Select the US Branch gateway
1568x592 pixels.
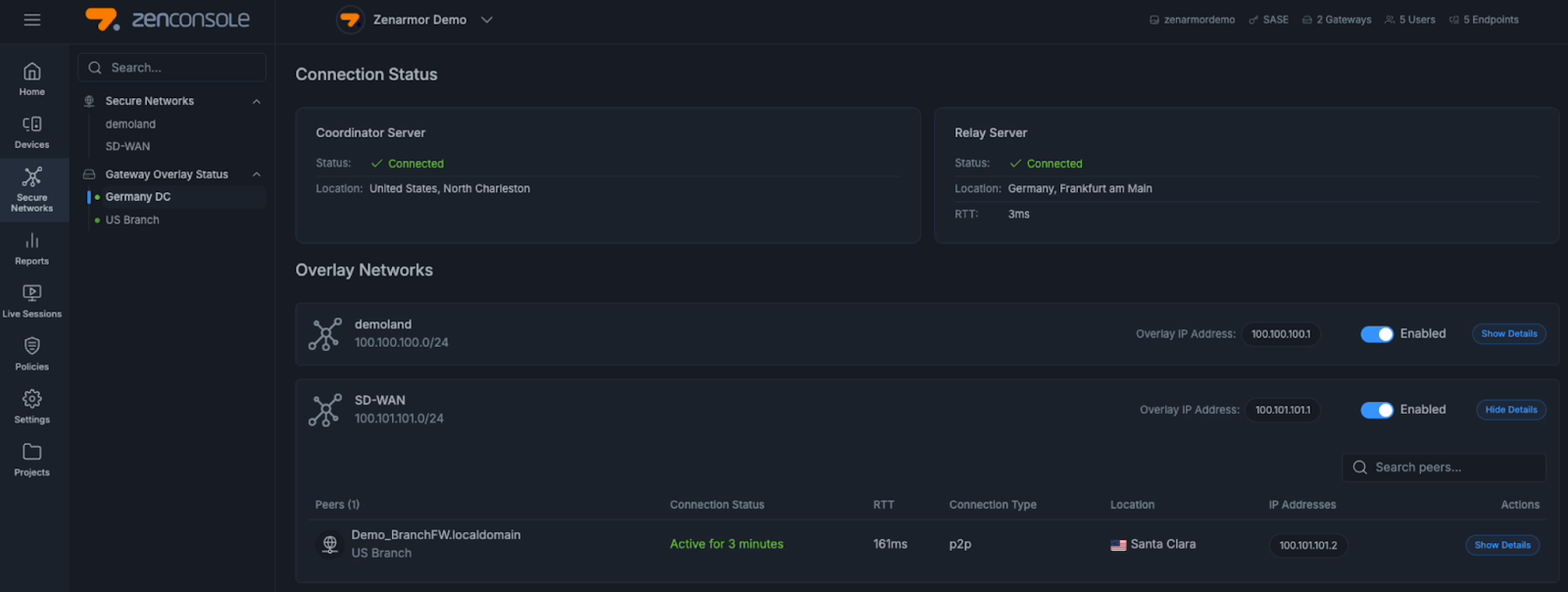(132, 221)
